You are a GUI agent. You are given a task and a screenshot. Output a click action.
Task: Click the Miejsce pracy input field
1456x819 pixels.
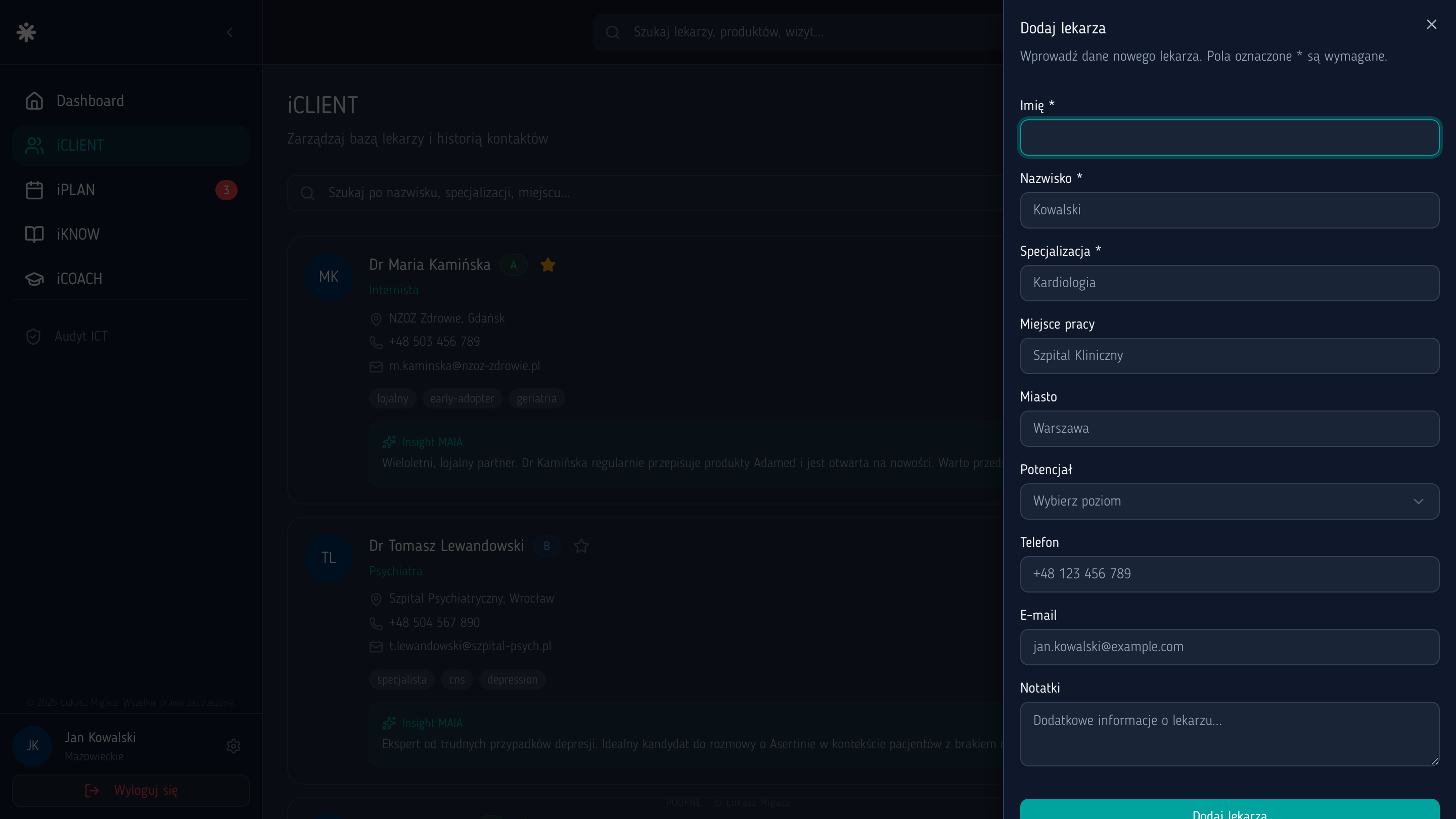(1230, 356)
